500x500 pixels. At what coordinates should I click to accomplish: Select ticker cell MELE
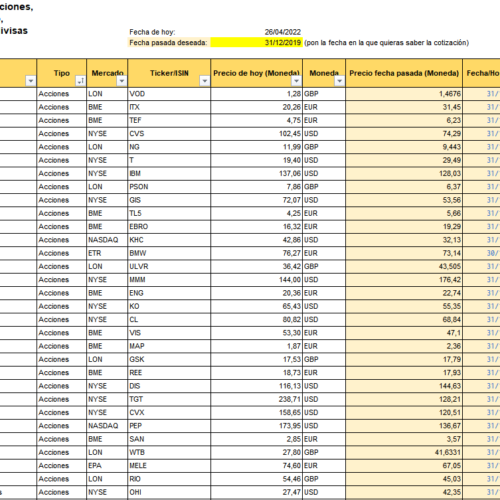coord(169,466)
